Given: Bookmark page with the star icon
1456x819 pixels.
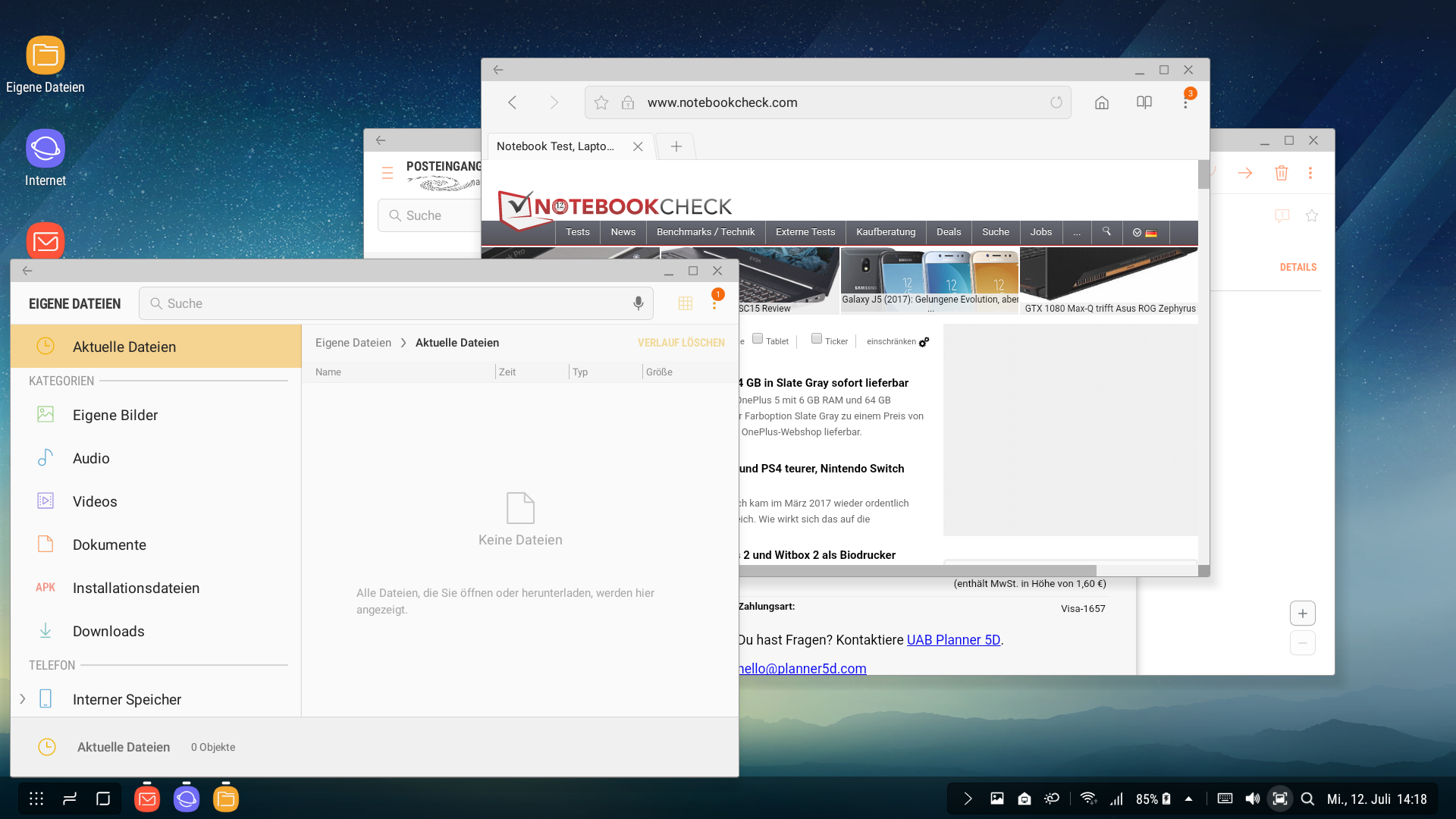Looking at the screenshot, I should [x=601, y=102].
